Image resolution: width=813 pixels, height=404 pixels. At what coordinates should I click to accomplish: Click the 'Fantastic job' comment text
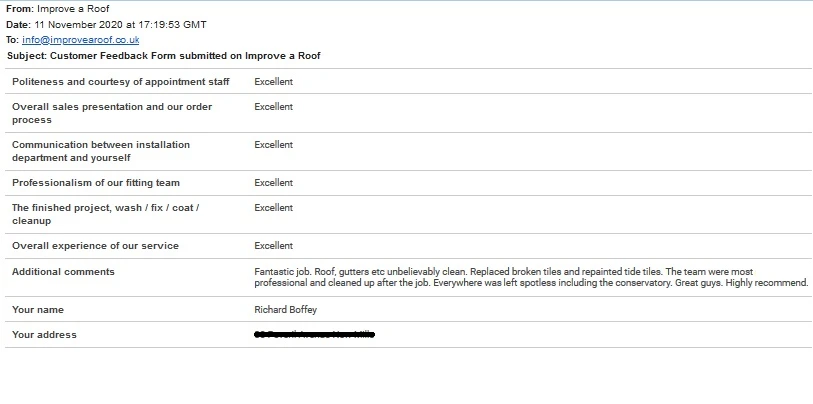point(530,277)
